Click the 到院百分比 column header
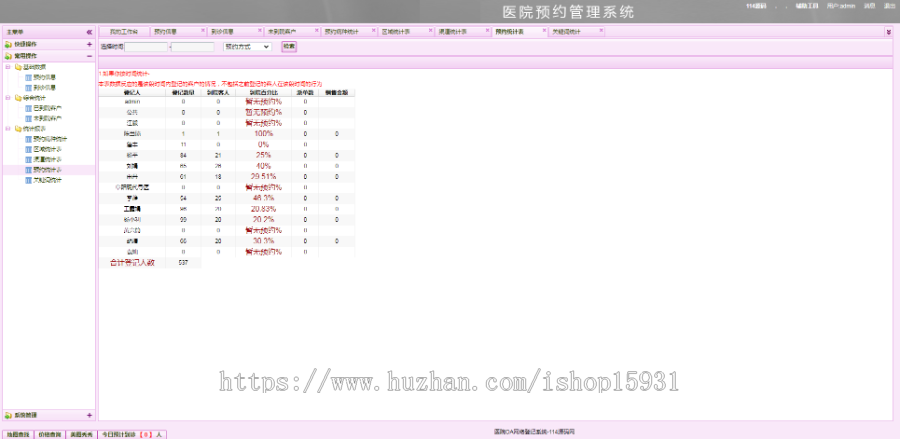This screenshot has width=900, height=439. point(263,92)
